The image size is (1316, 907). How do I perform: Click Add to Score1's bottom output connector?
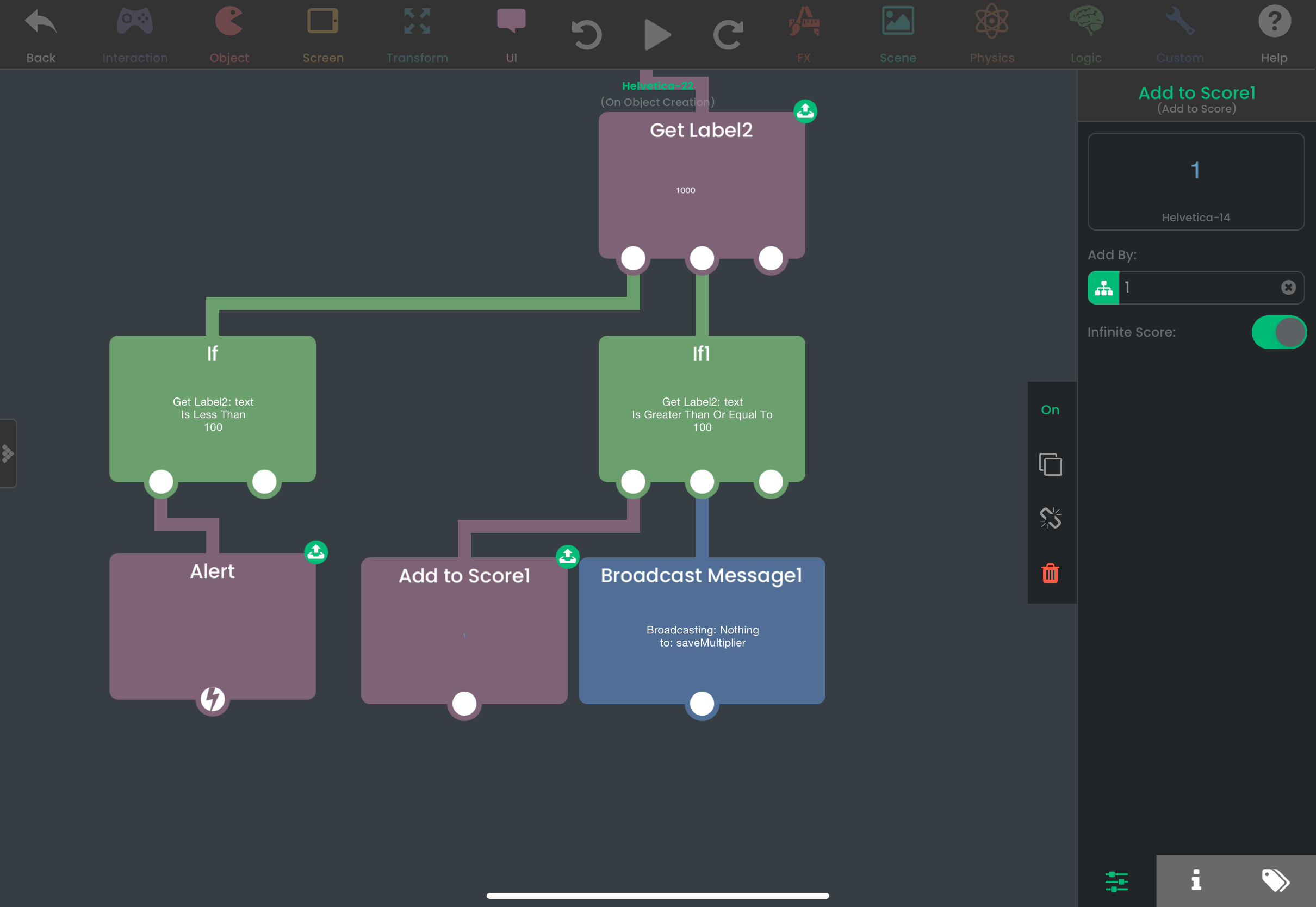pyautogui.click(x=464, y=704)
